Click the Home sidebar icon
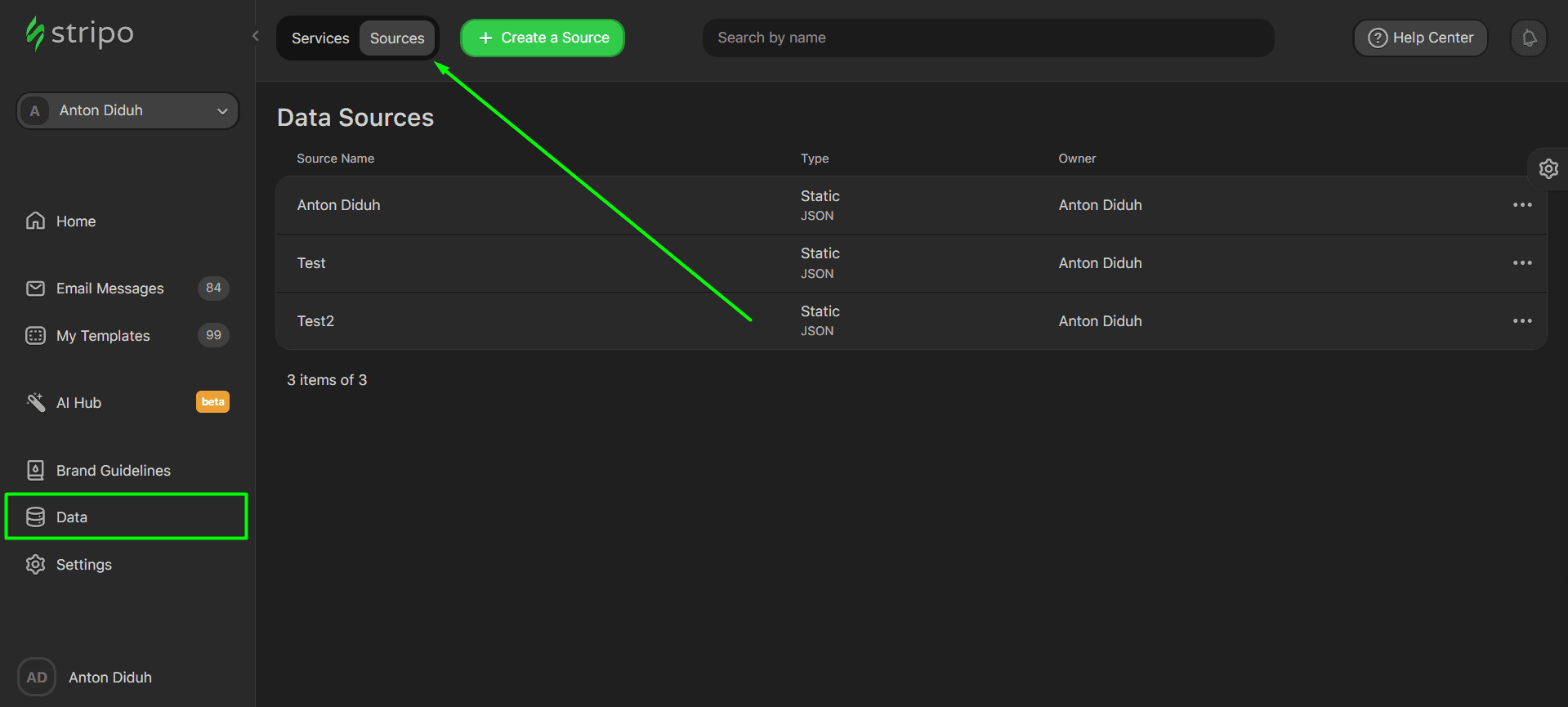This screenshot has height=707, width=1568. click(x=35, y=221)
